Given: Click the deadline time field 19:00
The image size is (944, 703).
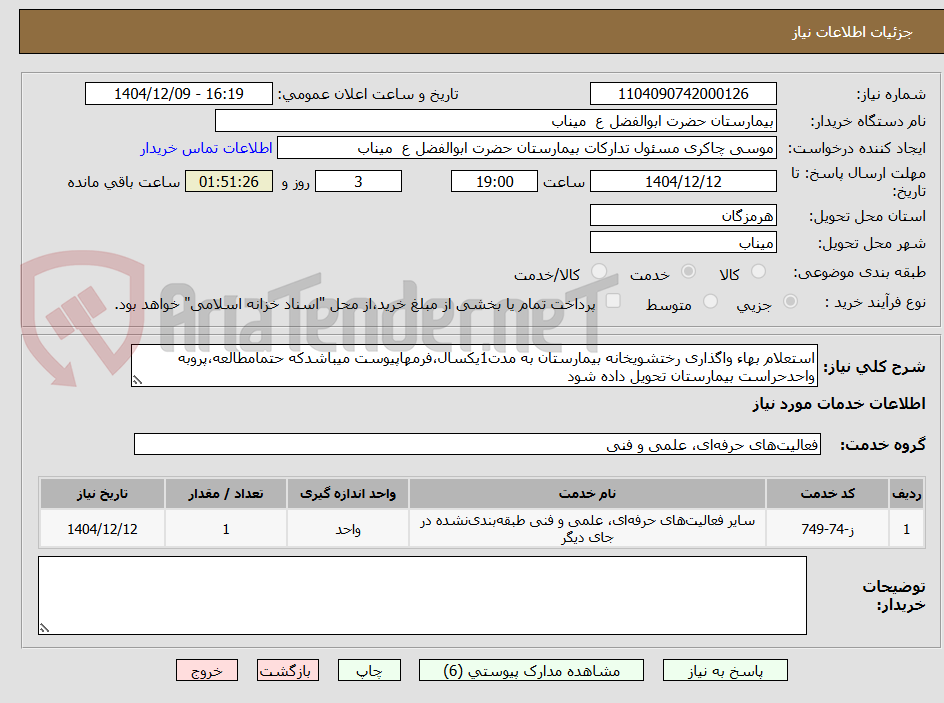Looking at the screenshot, I should click(494, 181).
